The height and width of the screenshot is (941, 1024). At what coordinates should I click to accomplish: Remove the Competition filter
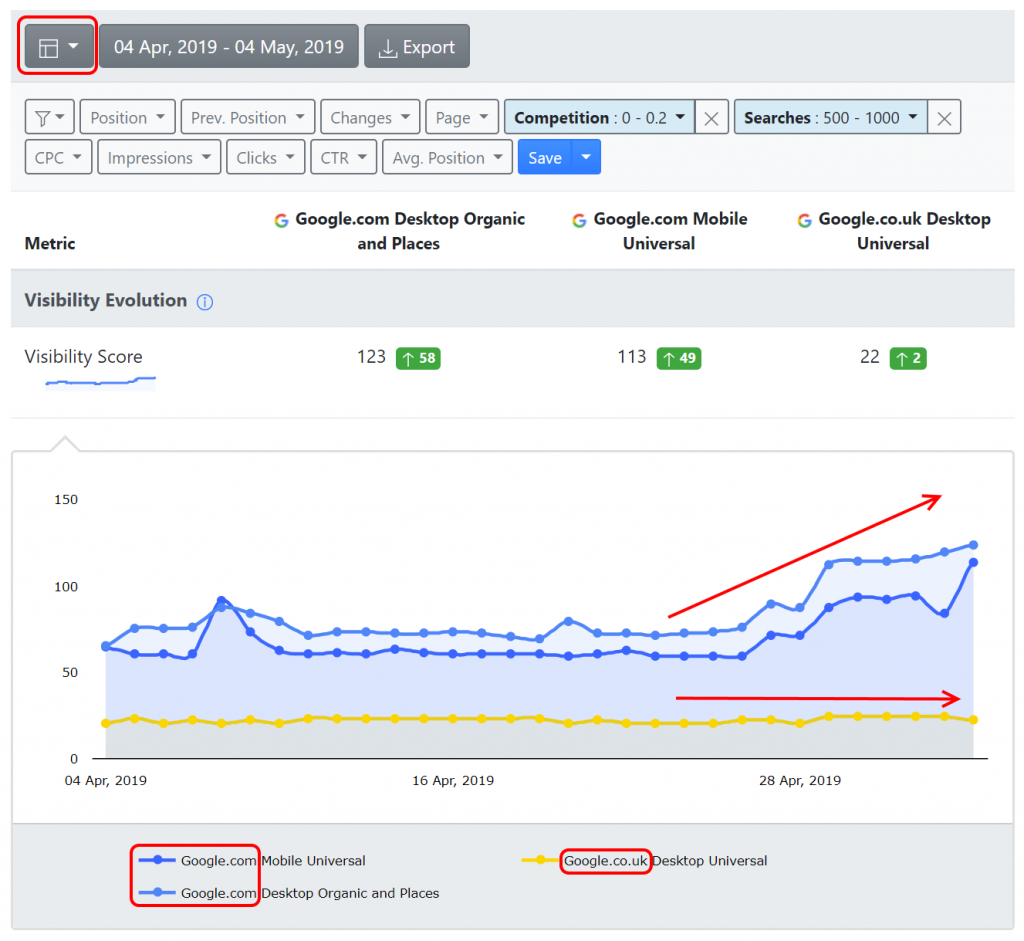click(x=712, y=118)
